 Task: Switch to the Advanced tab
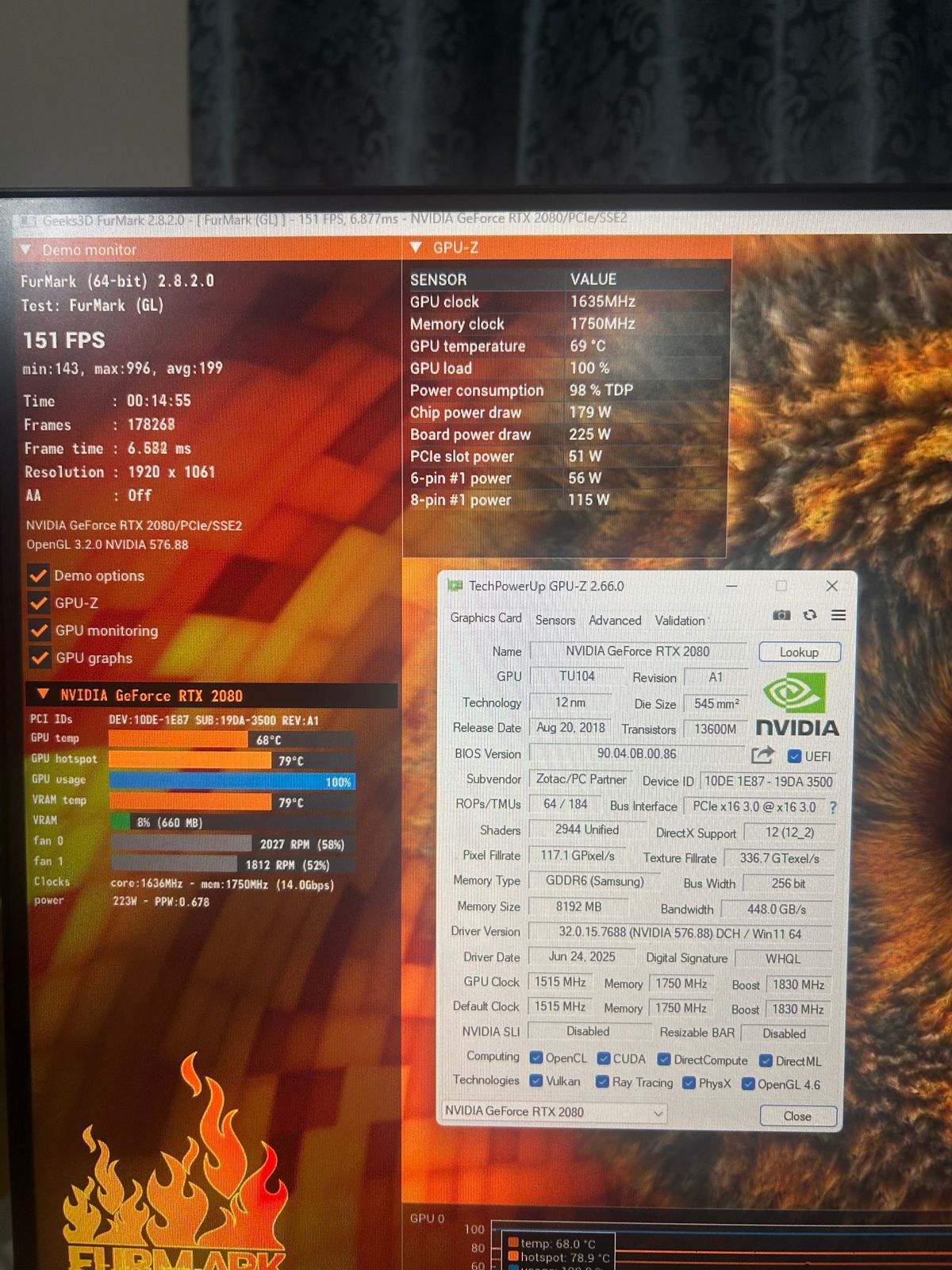[x=615, y=621]
